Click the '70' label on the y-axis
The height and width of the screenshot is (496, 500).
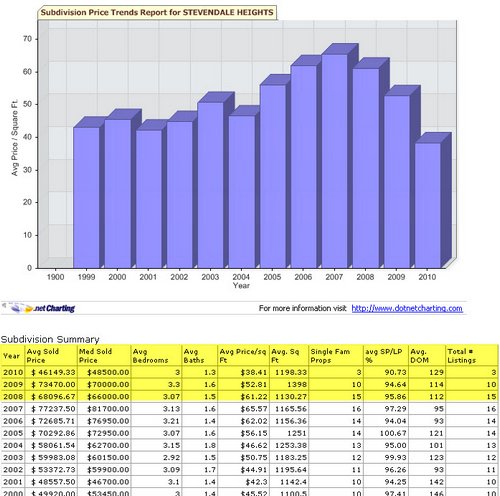point(27,39)
